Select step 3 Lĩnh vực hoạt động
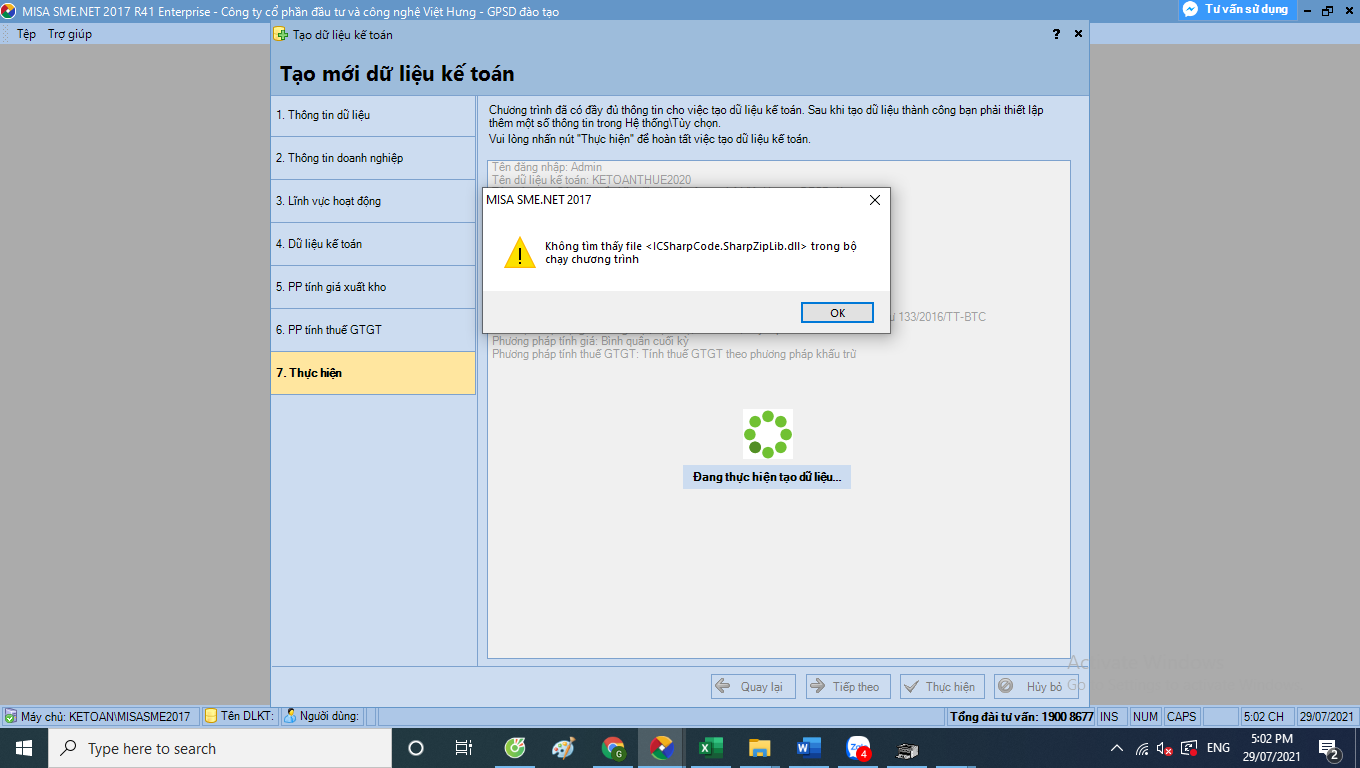 (x=373, y=201)
